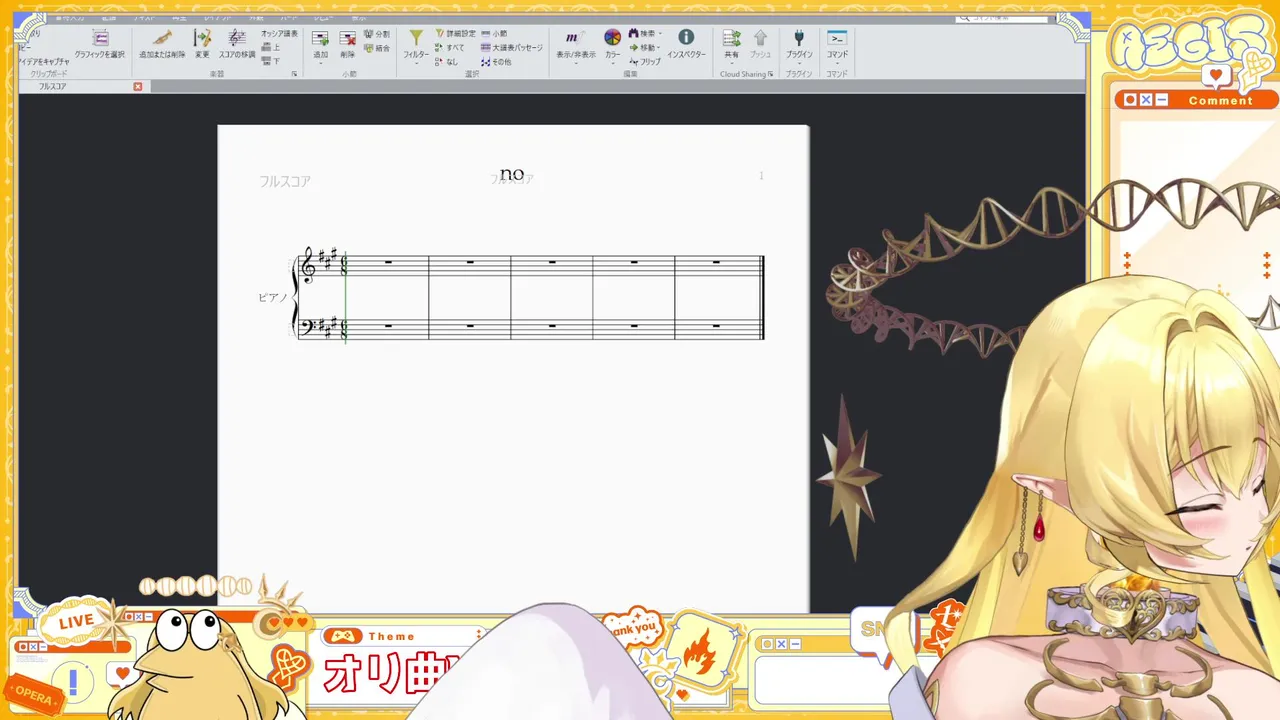Click select Bars (小節) option
The width and height of the screenshot is (1280, 720).
pos(494,34)
